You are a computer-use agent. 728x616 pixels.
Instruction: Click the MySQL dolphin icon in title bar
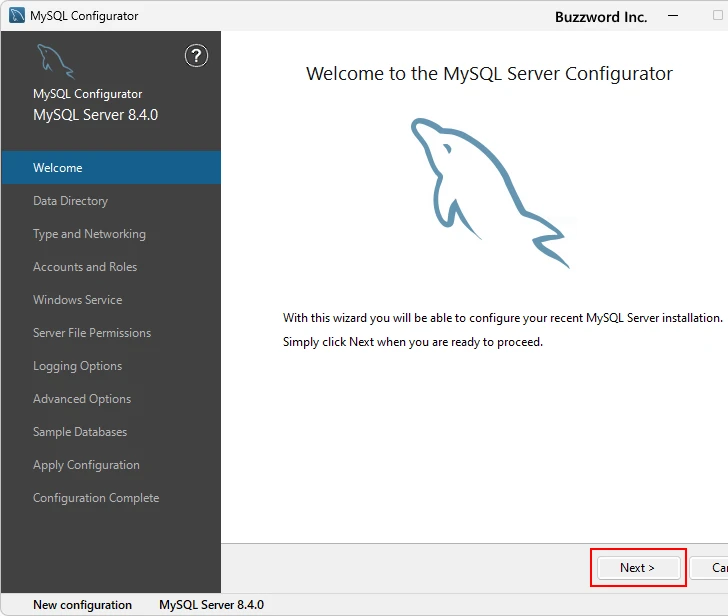[x=17, y=15]
